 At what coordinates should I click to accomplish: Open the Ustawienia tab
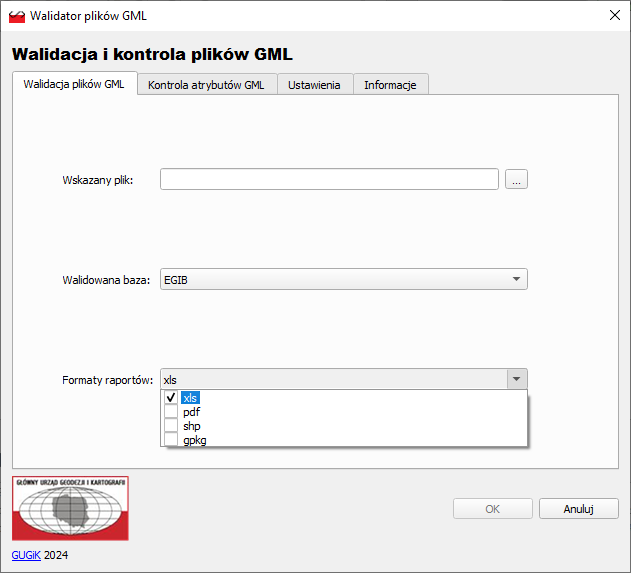coord(314,85)
